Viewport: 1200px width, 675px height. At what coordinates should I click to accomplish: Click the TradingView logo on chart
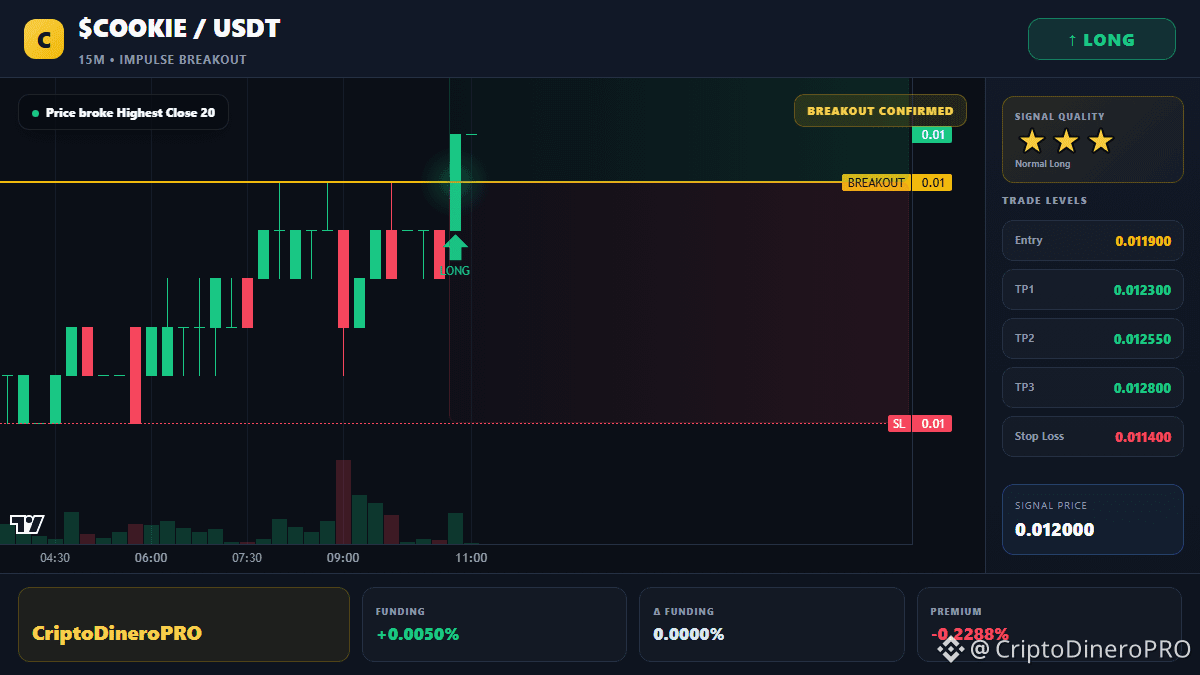tap(27, 524)
